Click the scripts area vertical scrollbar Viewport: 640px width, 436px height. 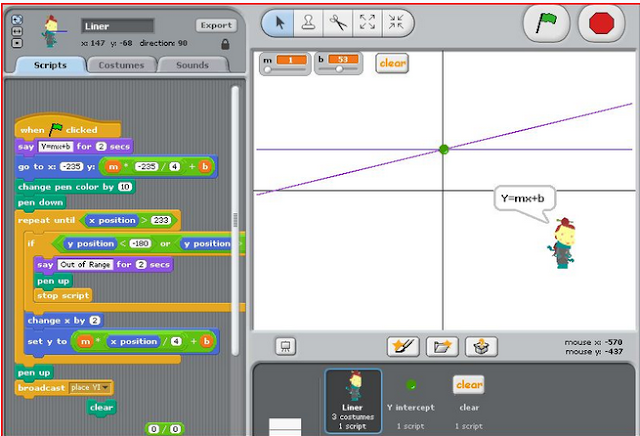pos(235,220)
